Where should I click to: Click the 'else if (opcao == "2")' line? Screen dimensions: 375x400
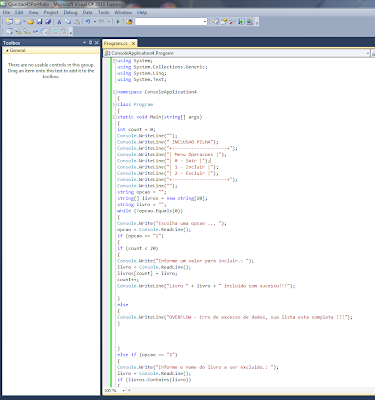point(147,355)
